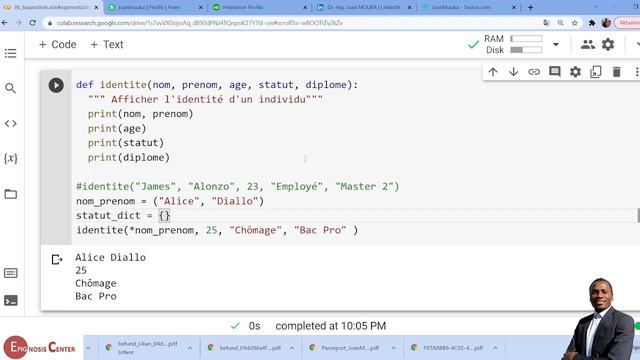Expand options for f07A8886 pdf download
The height and width of the screenshot is (360, 640).
point(495,348)
